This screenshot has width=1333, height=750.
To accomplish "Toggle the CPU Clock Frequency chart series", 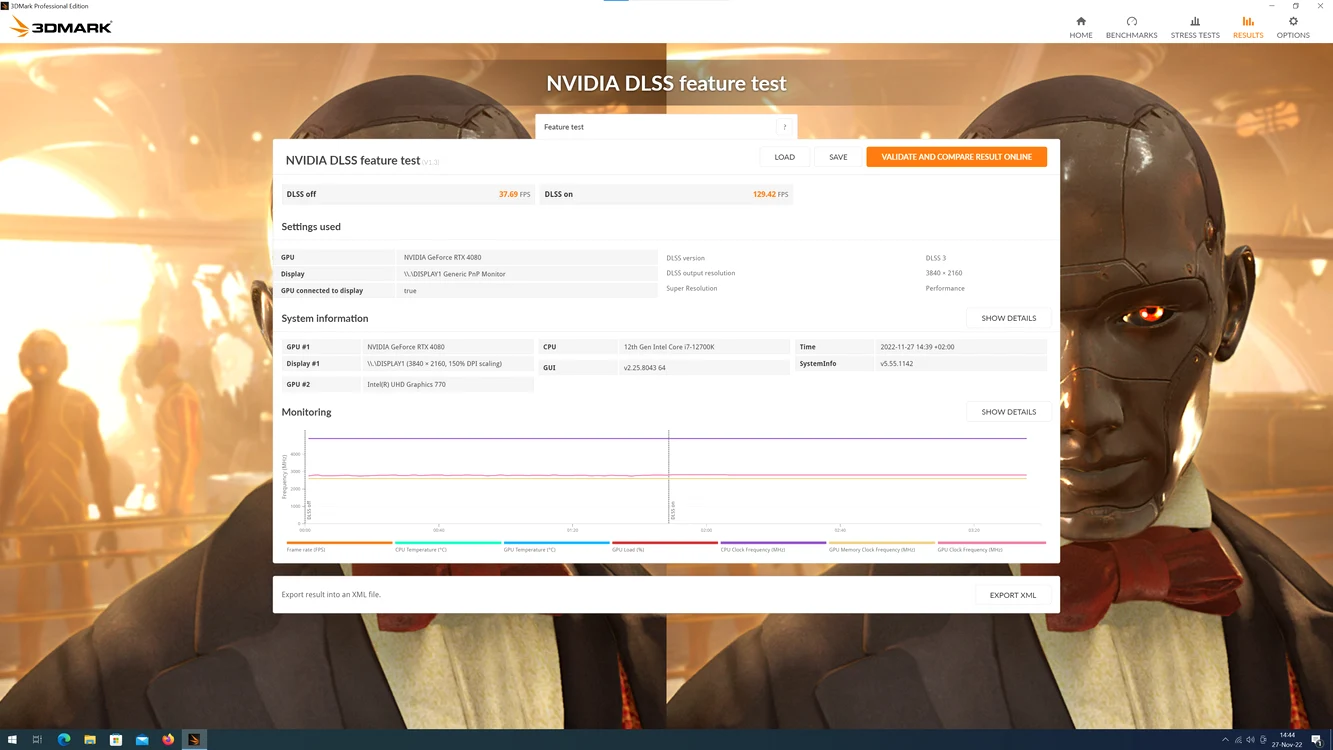I will 773,546.
